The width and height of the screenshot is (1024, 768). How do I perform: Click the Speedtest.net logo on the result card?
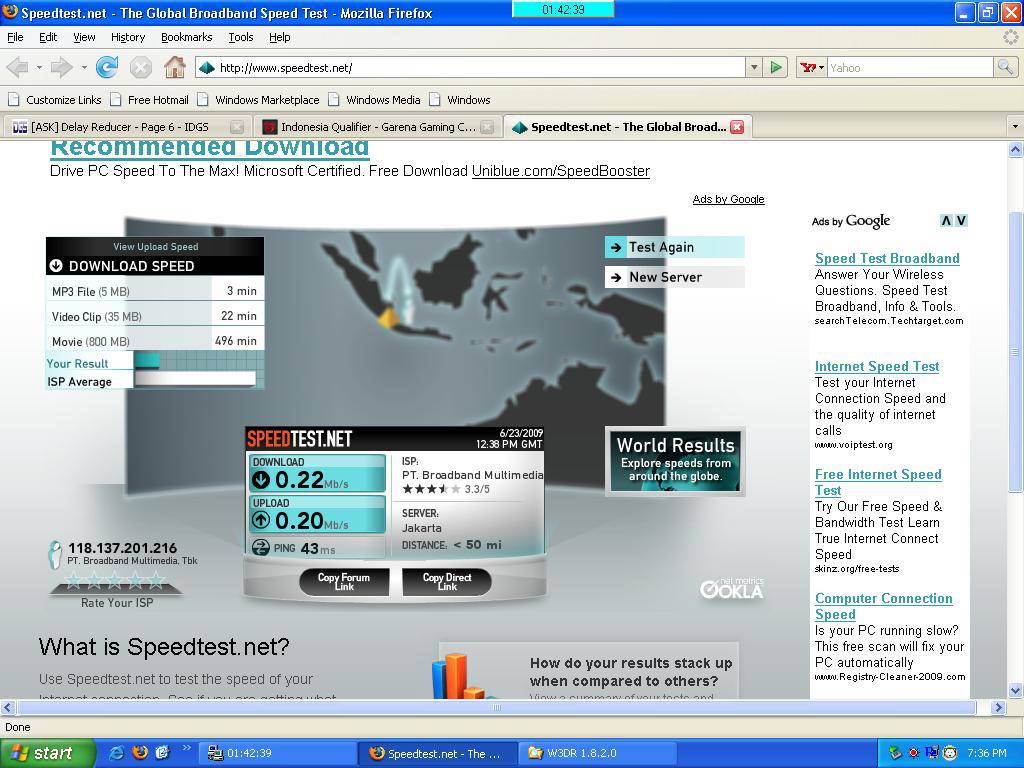(300, 439)
